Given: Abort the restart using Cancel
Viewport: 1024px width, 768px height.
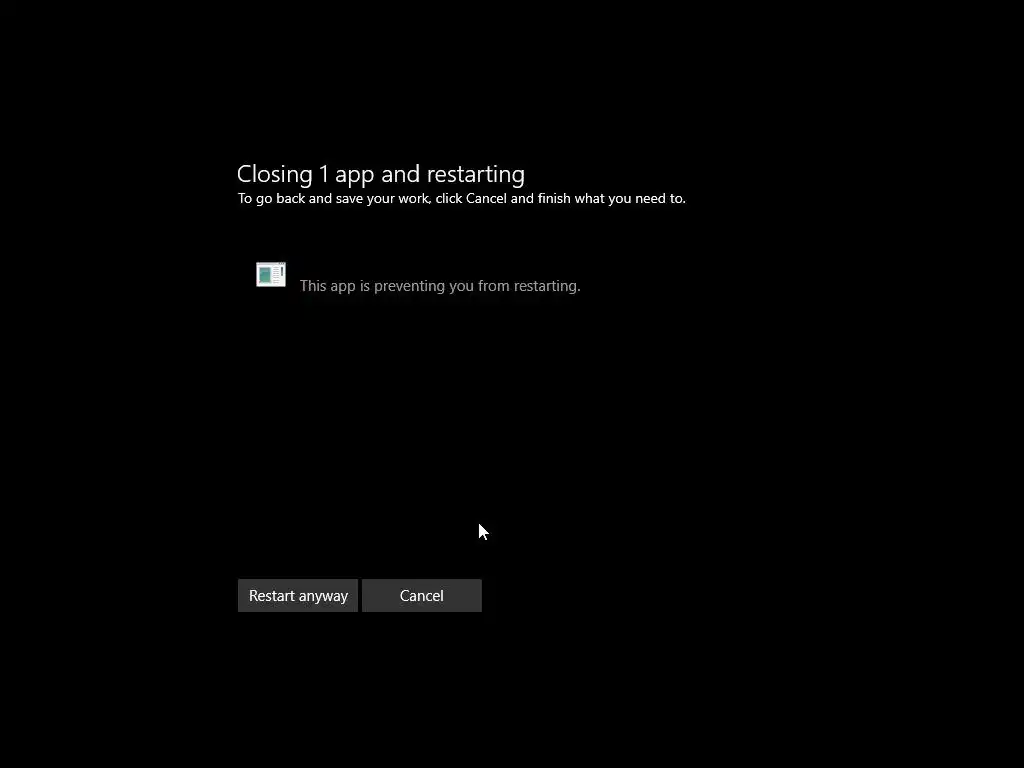Looking at the screenshot, I should 422,596.
